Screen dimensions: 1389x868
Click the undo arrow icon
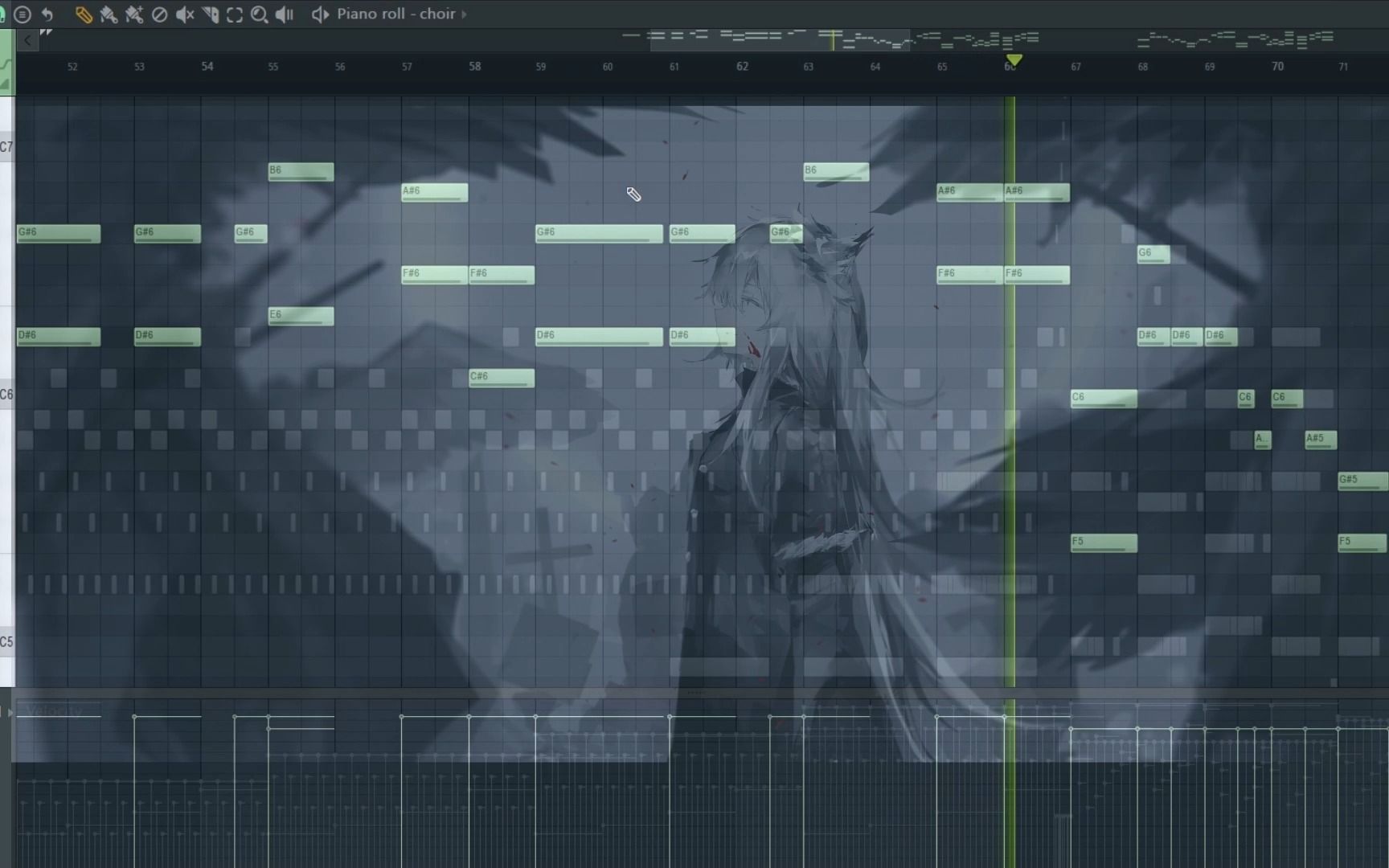click(x=47, y=14)
